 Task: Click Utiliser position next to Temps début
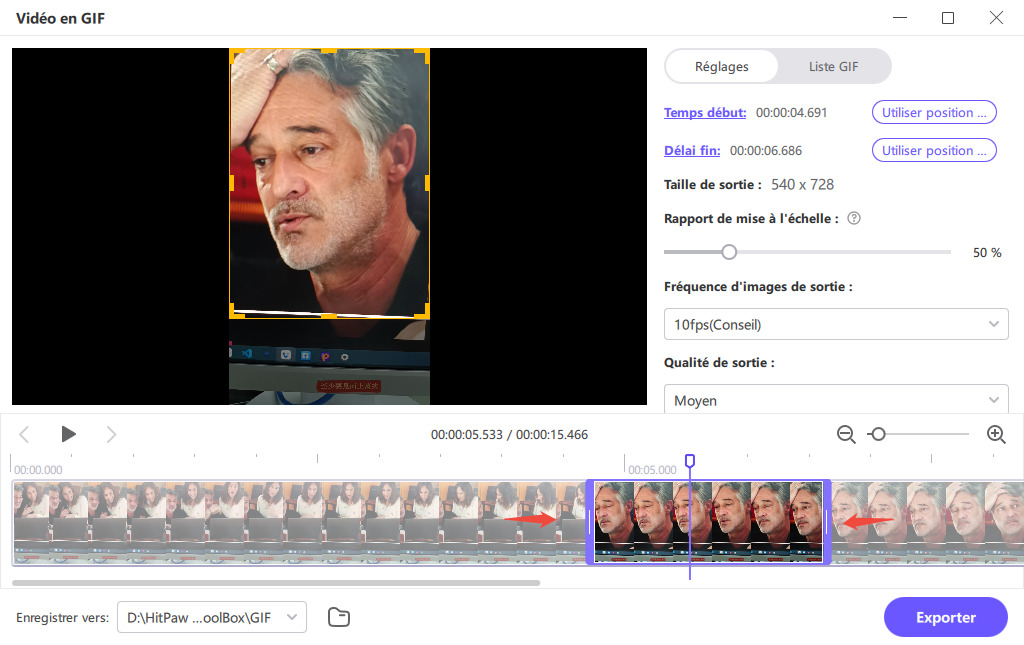click(x=934, y=112)
